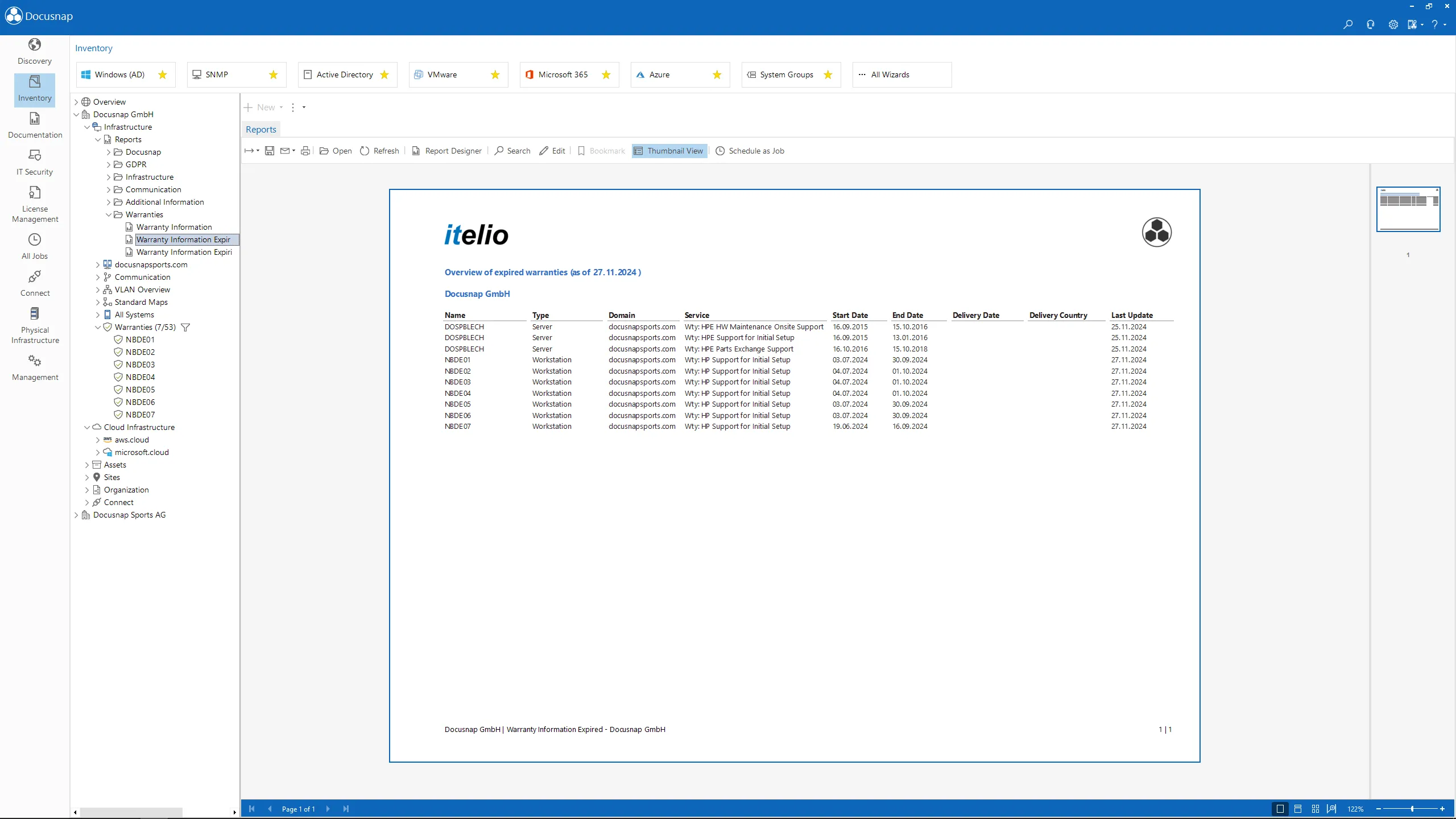
Task: Toggle favorite star on SNMP wizard
Action: (274, 75)
